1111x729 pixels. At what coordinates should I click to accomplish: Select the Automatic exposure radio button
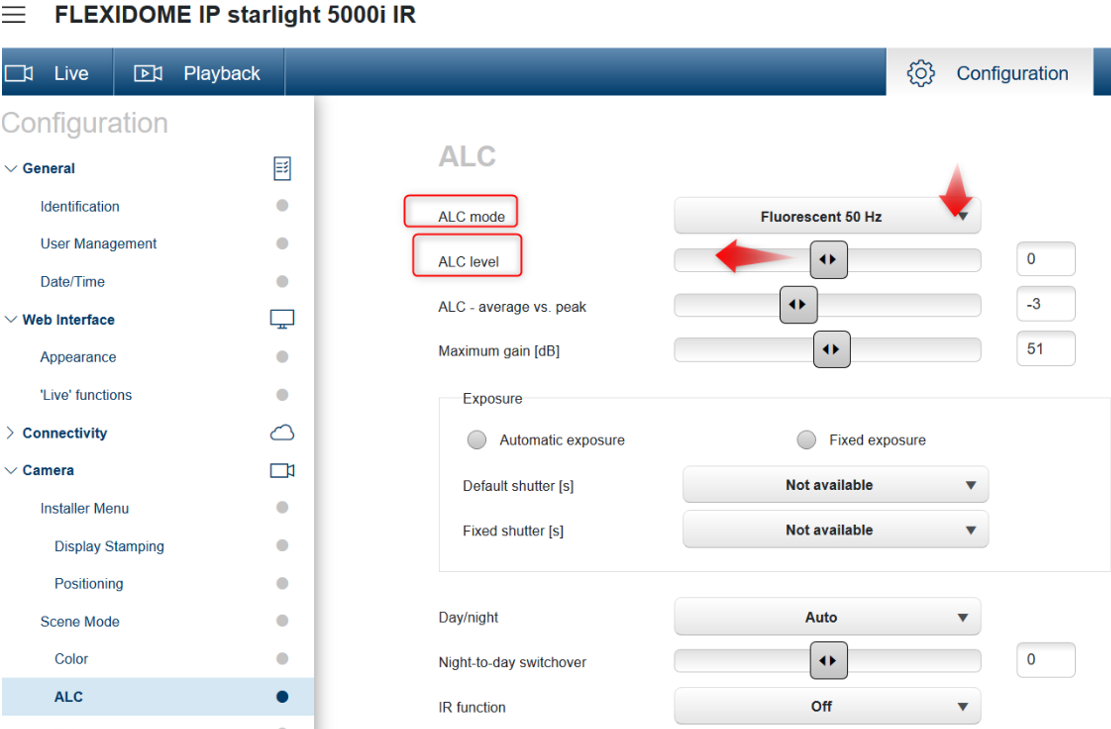477,440
